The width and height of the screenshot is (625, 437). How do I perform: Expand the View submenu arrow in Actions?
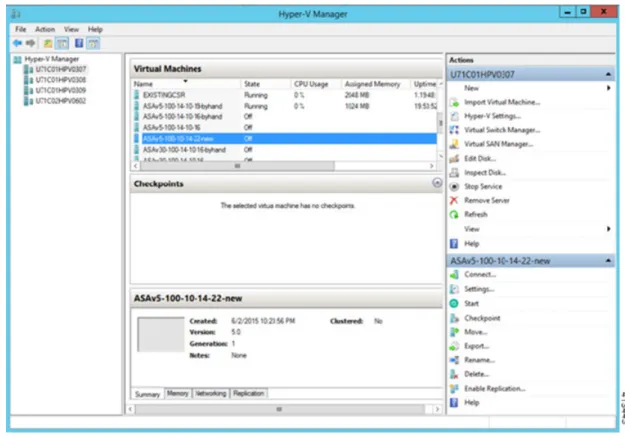tap(608, 229)
